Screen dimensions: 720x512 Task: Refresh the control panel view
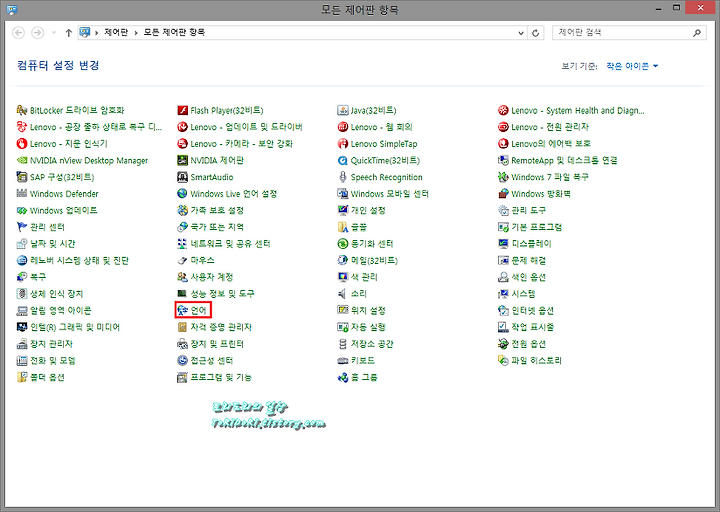click(535, 33)
